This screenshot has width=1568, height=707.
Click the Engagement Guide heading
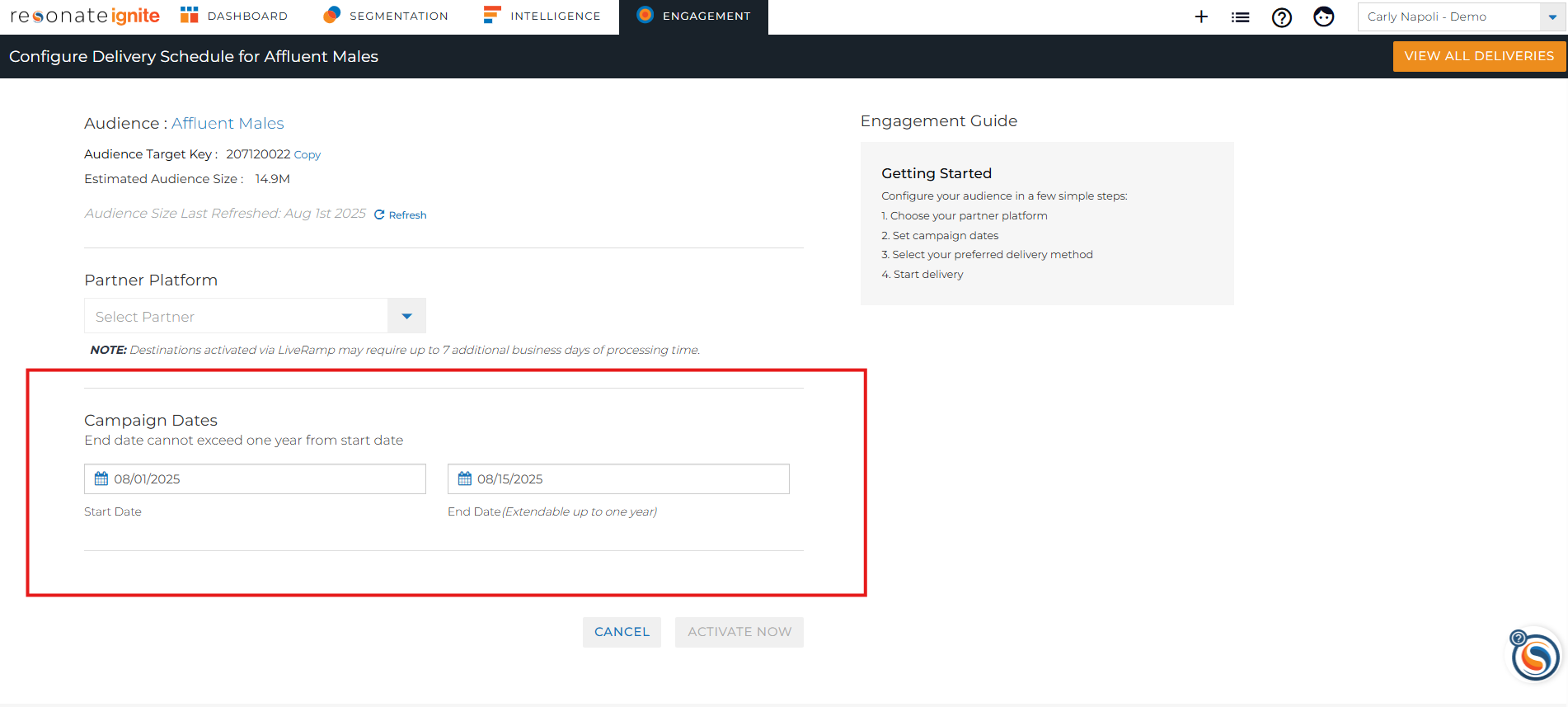(939, 120)
